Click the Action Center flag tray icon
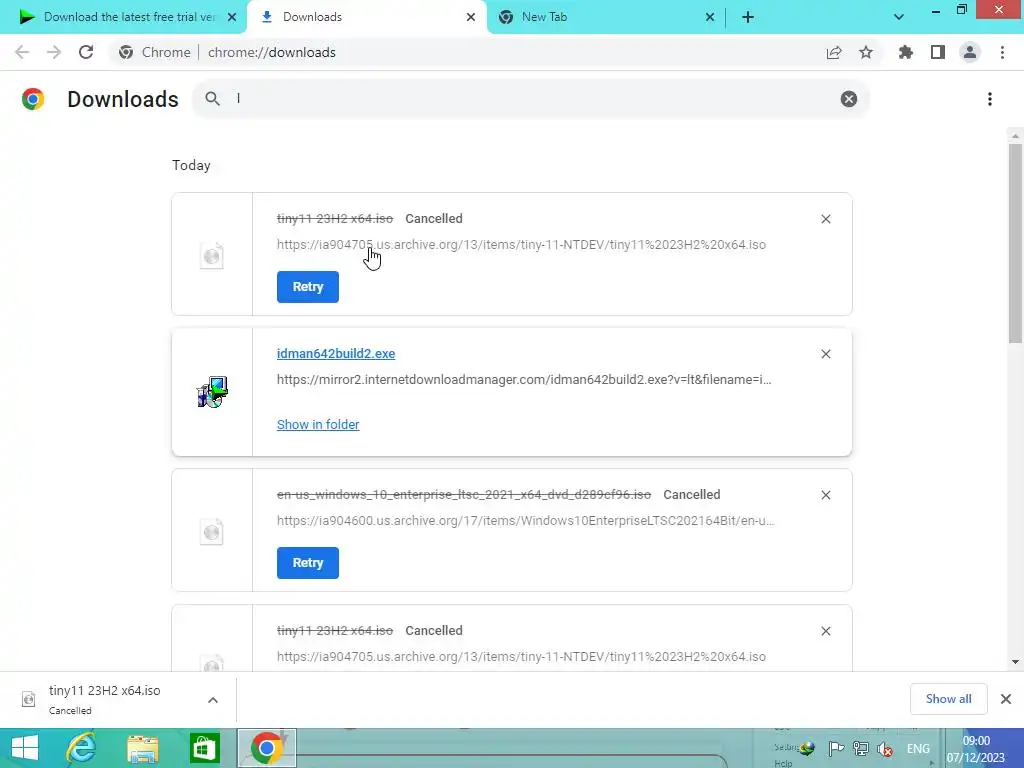The image size is (1024, 768). 836,749
